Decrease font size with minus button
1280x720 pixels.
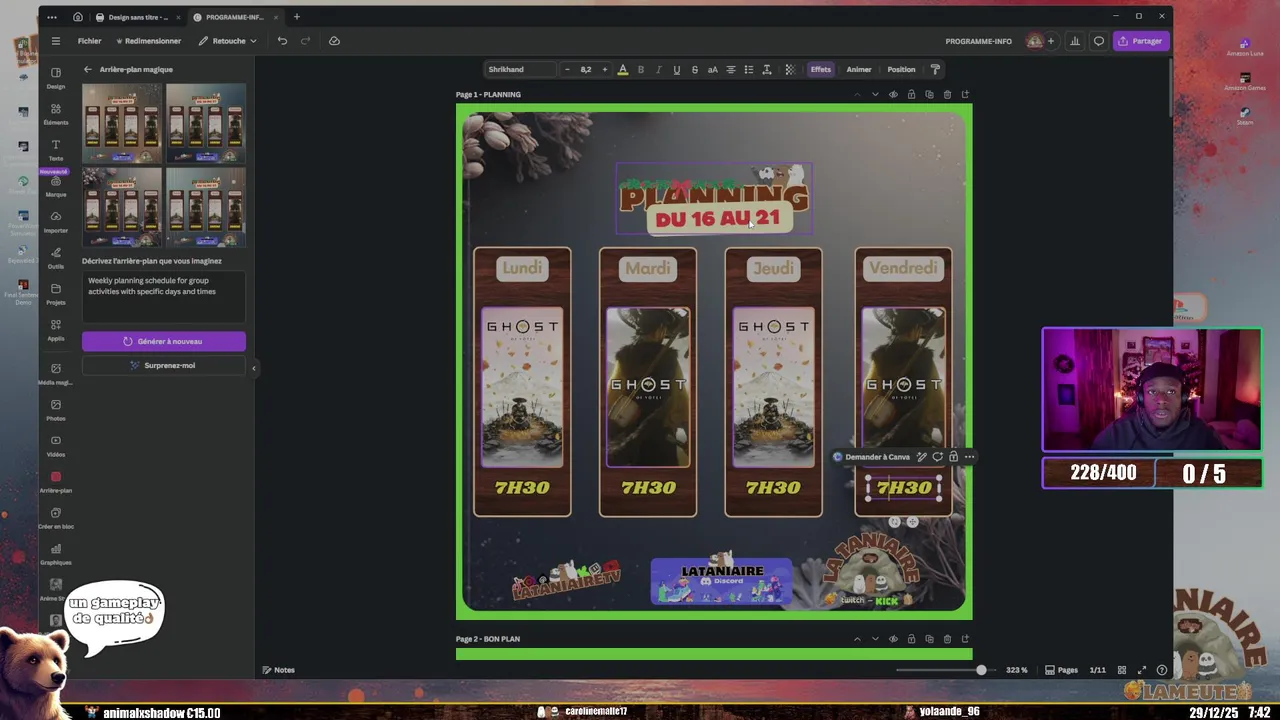[x=567, y=69]
